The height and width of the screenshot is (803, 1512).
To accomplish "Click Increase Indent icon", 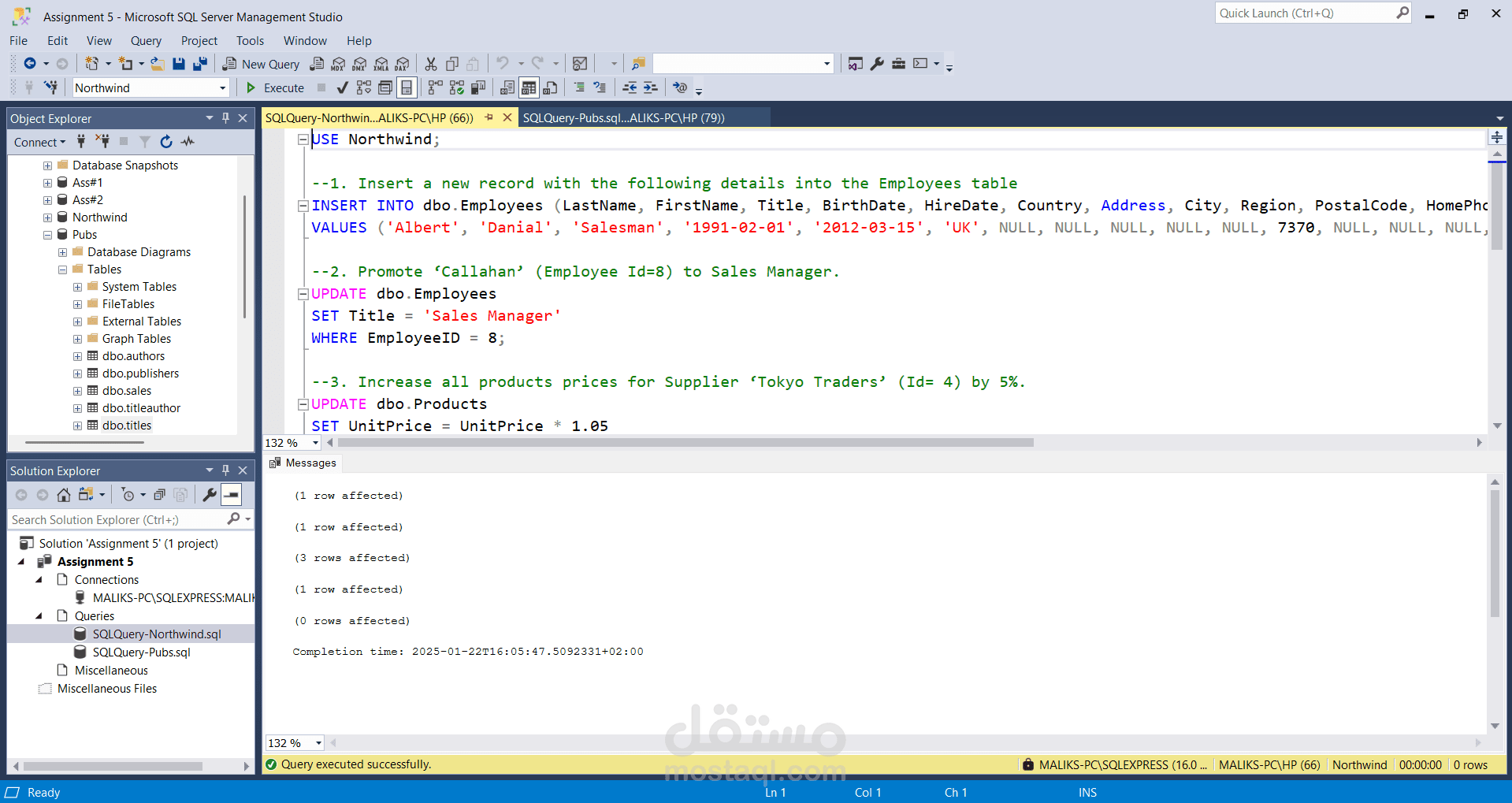I will coord(651,87).
